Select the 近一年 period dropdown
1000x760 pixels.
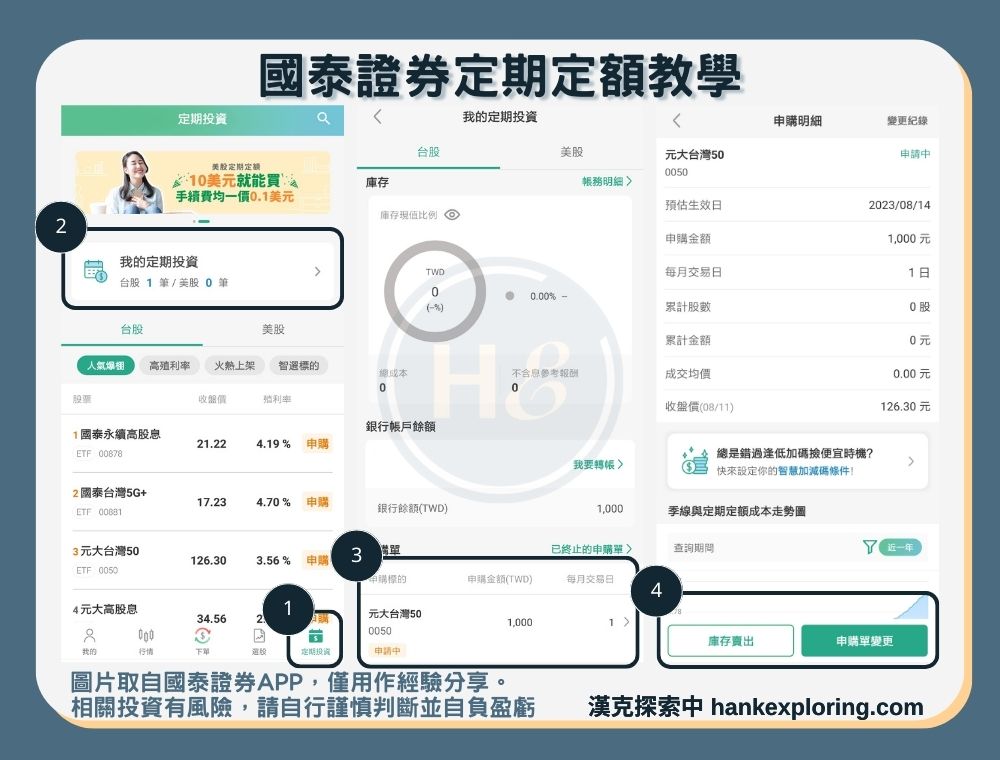click(x=901, y=547)
